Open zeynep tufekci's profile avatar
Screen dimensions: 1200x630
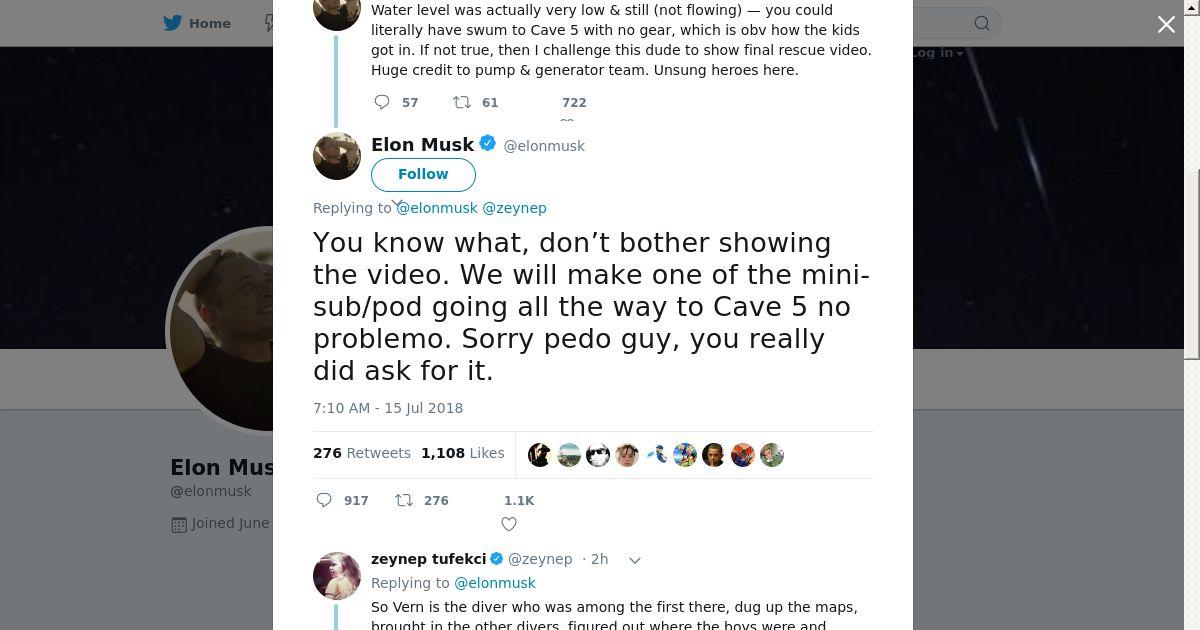(x=337, y=575)
